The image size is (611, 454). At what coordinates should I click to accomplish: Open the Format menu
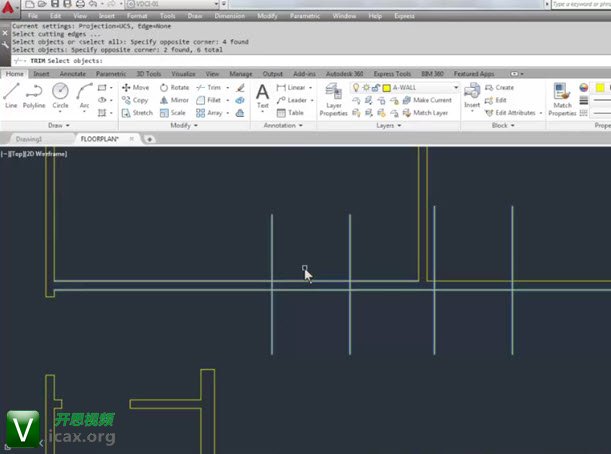(137, 16)
